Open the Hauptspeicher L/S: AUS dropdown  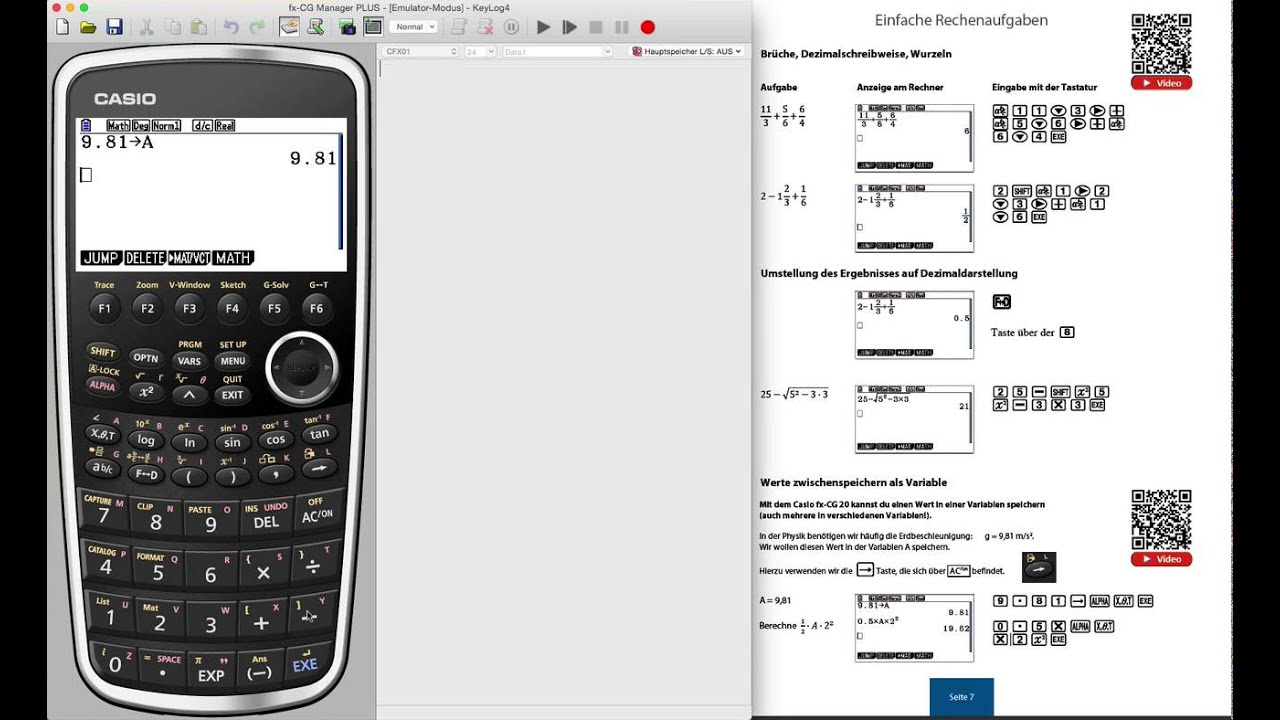point(687,51)
